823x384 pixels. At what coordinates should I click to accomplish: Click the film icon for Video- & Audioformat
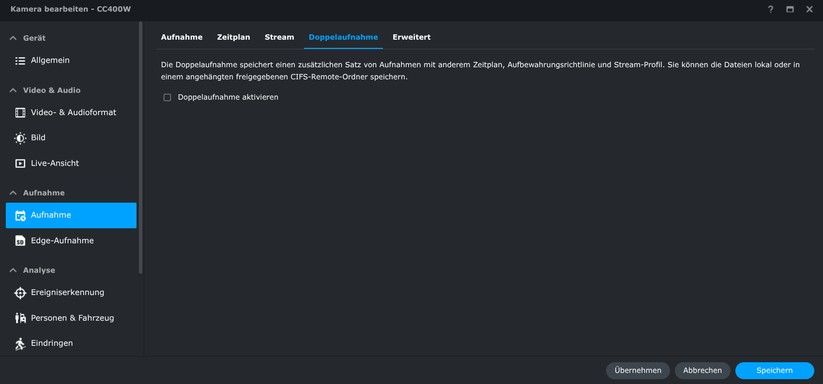20,112
